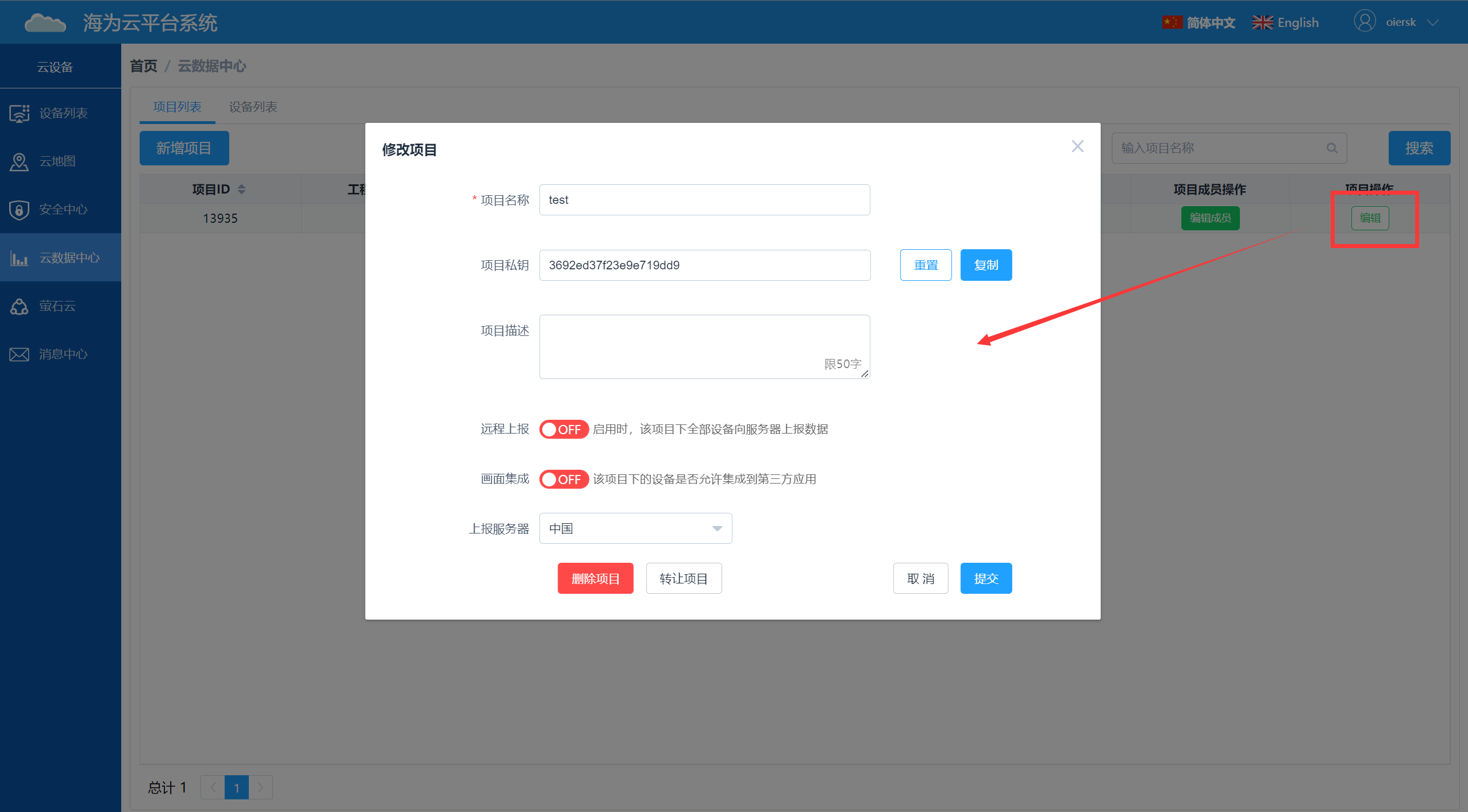
Task: Click the search magnifier icon in project search
Action: (1332, 148)
